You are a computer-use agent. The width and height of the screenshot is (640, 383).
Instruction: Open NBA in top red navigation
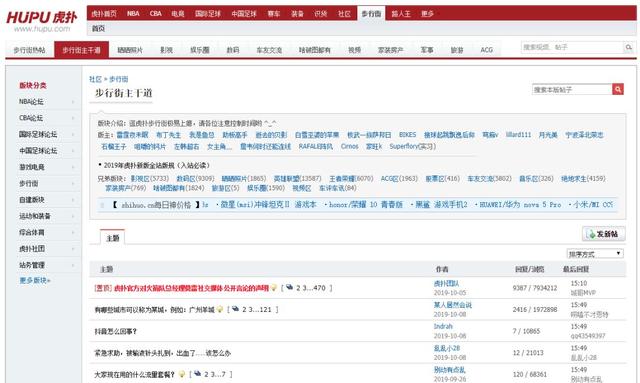click(x=133, y=13)
